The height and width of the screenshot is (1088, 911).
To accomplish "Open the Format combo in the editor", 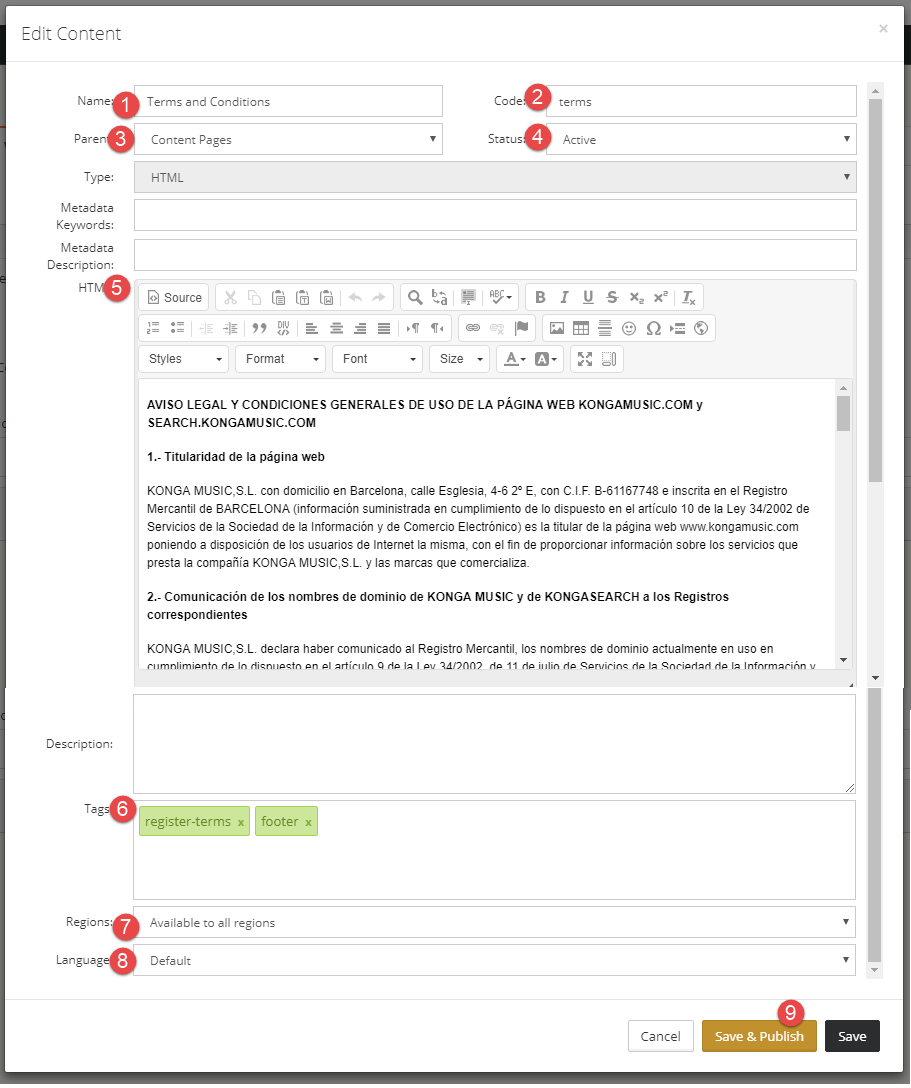I will coord(281,359).
